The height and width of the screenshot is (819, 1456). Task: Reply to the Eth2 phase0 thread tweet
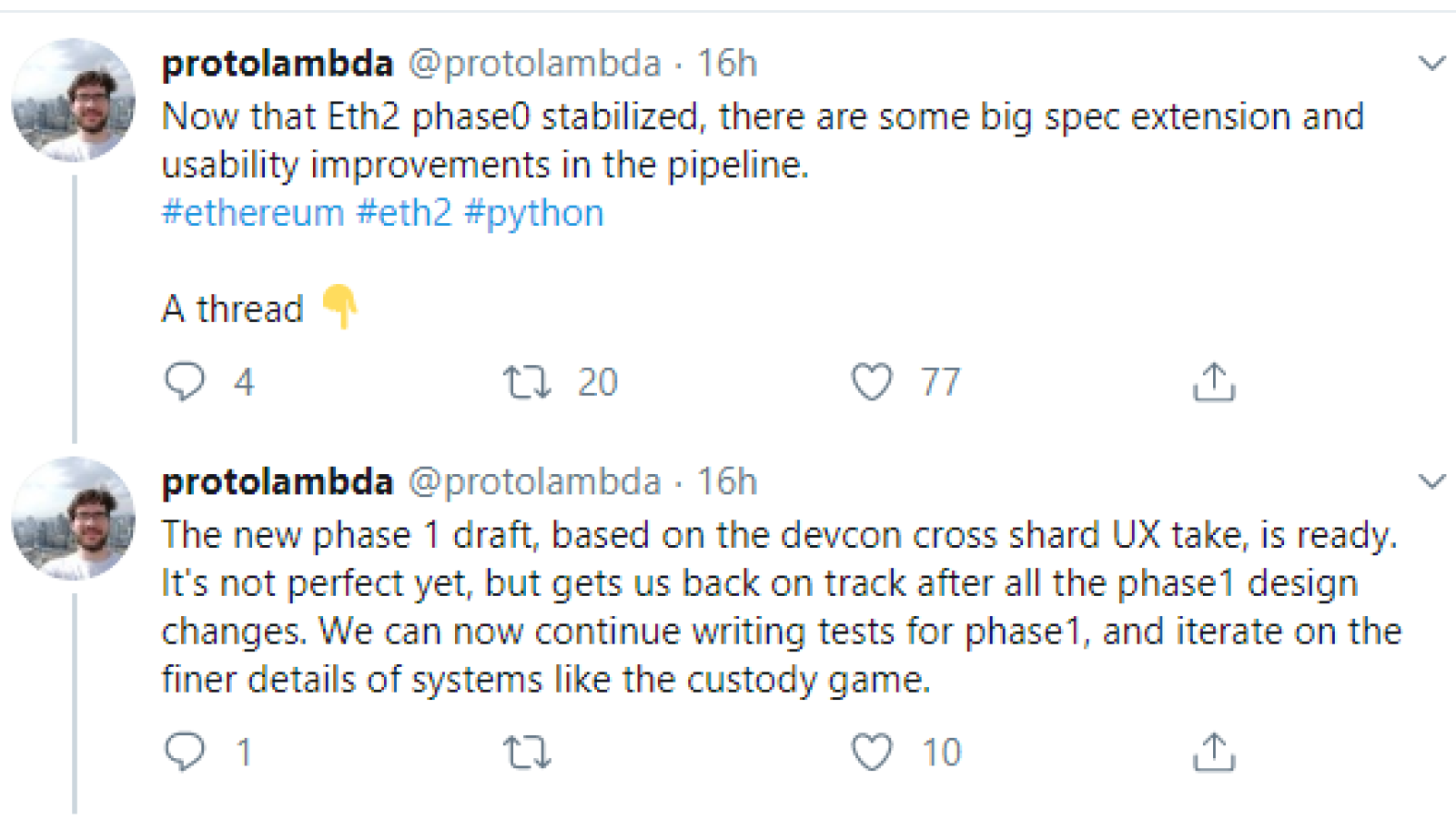[185, 381]
